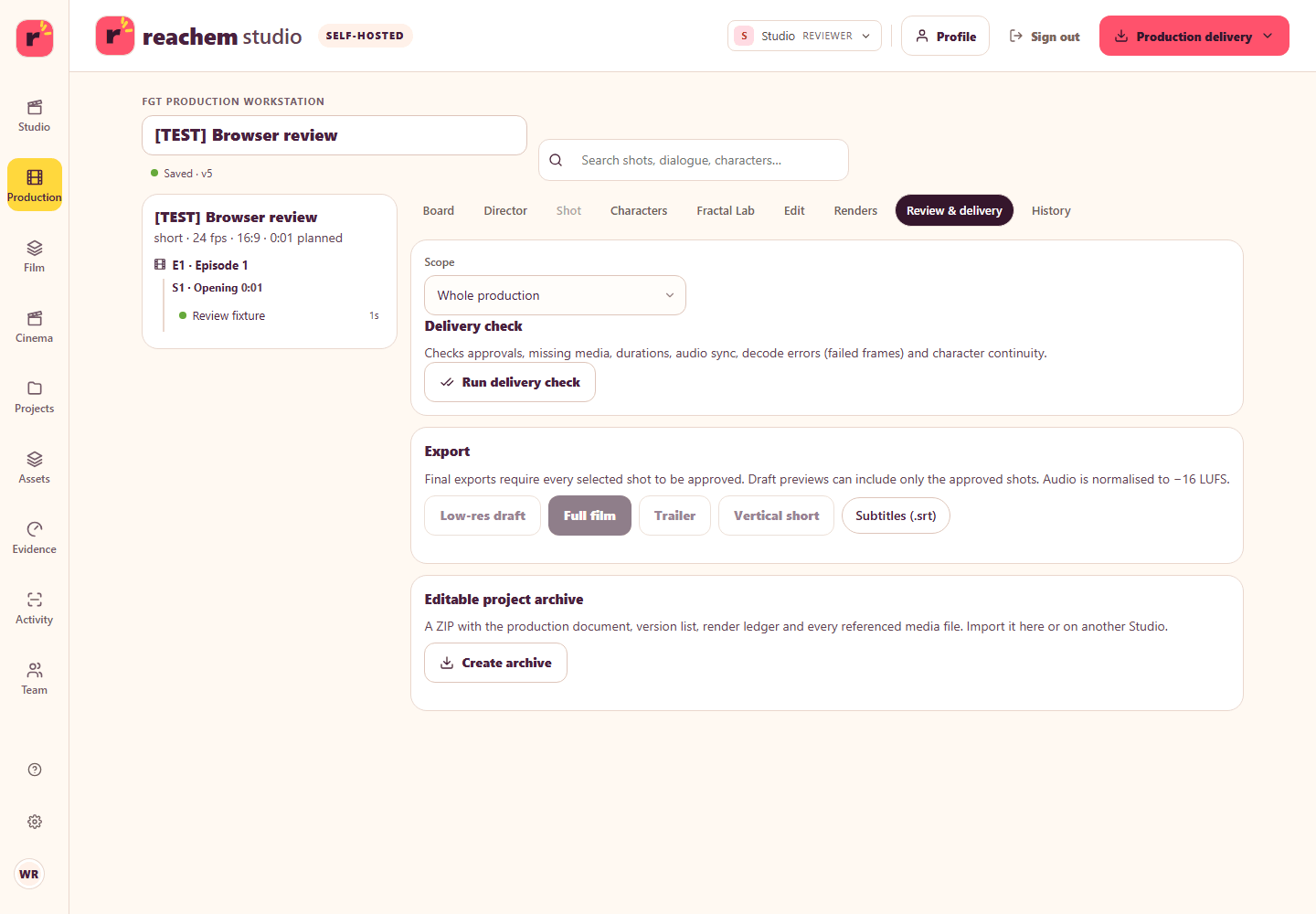Create the editable project archive

pyautogui.click(x=495, y=663)
